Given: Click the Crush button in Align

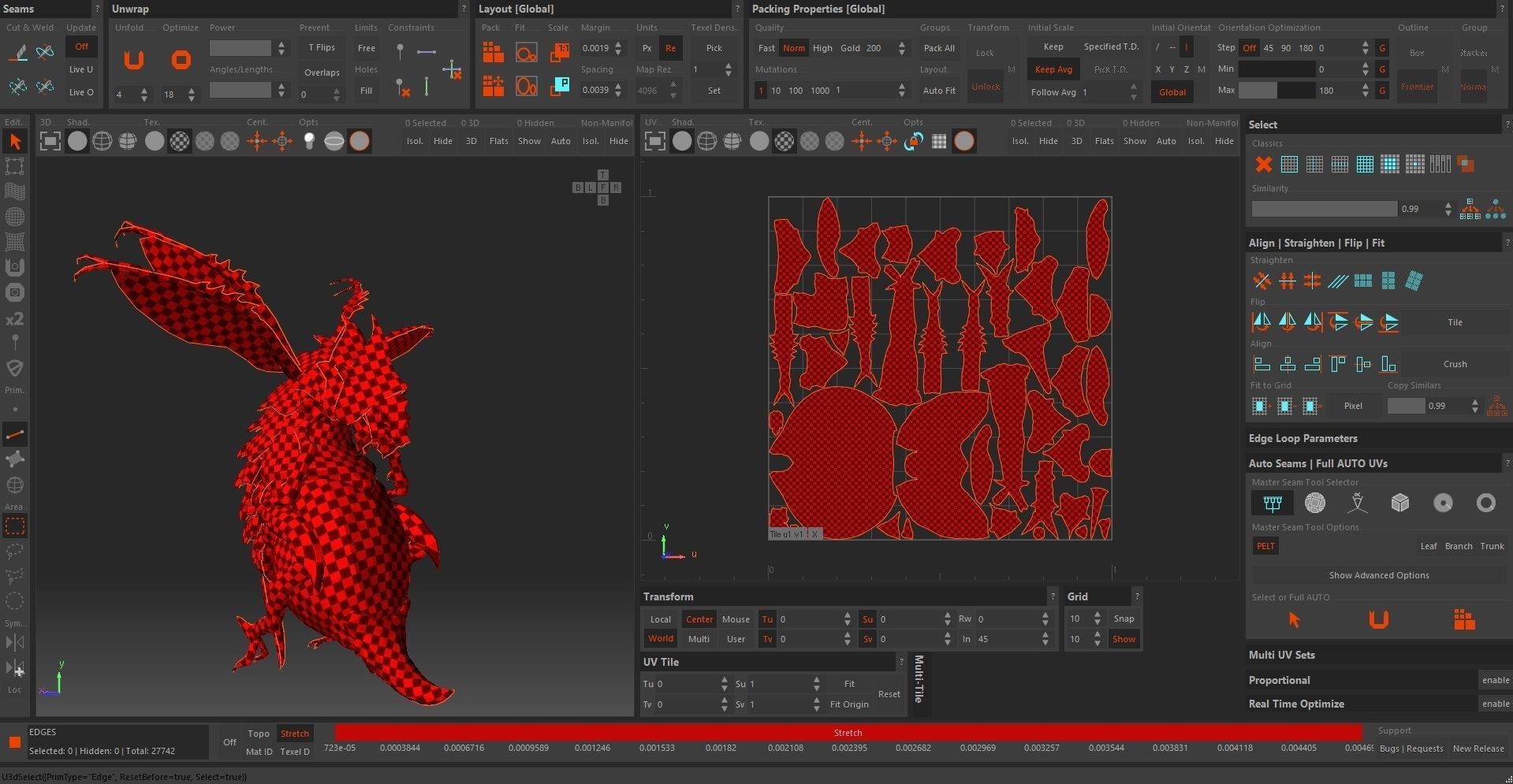Looking at the screenshot, I should [x=1455, y=364].
